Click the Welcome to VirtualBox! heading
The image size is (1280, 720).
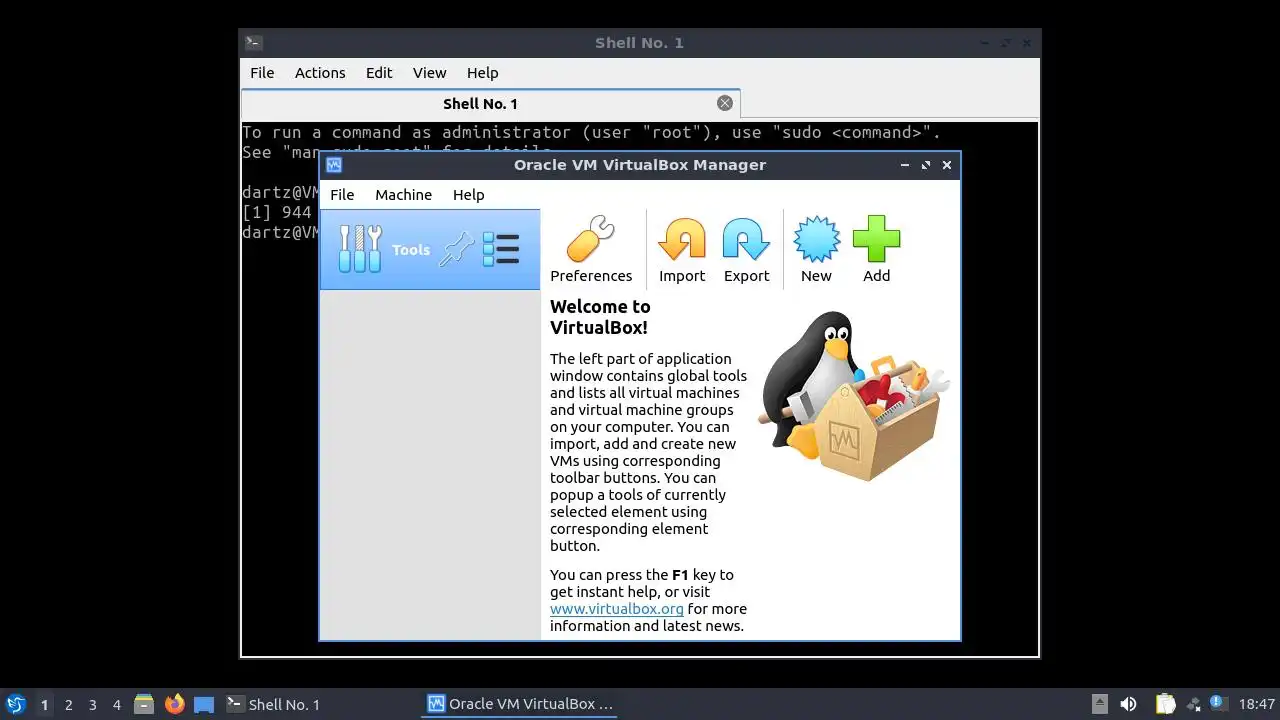click(600, 317)
